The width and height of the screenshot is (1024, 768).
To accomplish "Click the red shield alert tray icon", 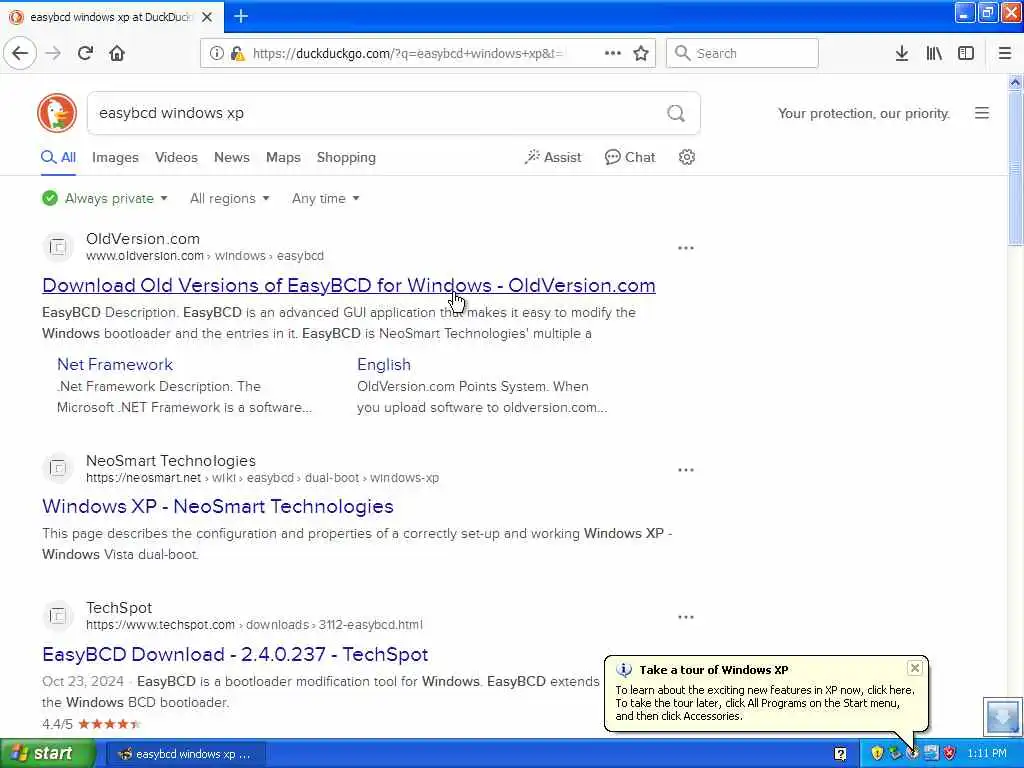I will pyautogui.click(x=950, y=754).
